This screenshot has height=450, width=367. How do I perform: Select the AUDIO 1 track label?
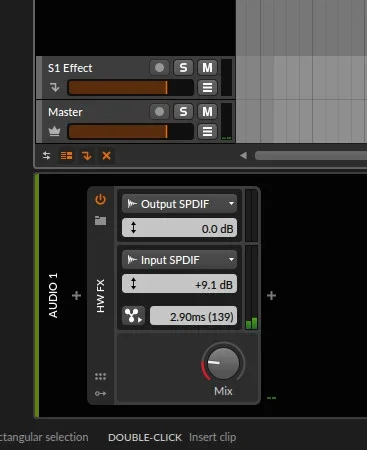coord(53,295)
